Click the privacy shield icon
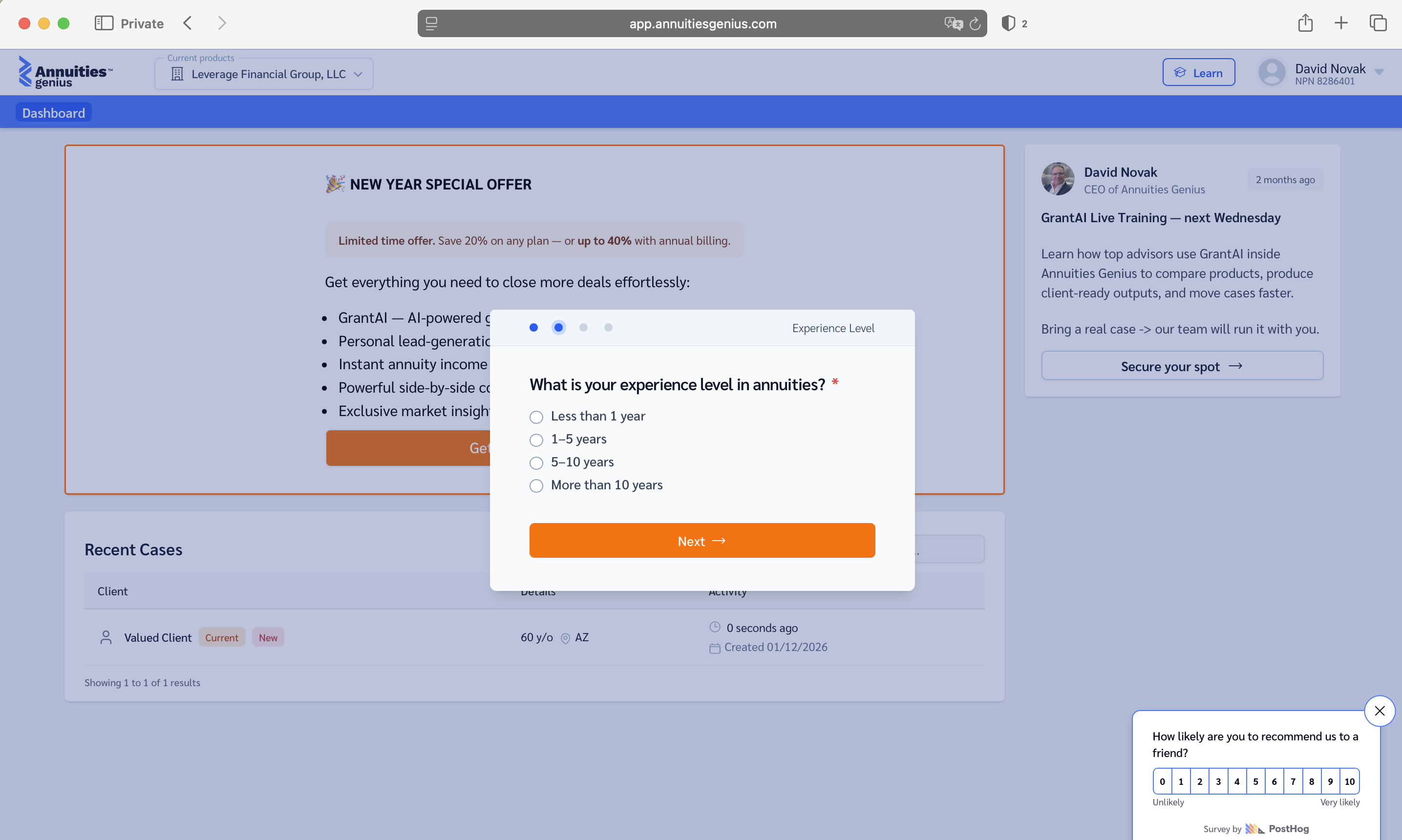This screenshot has width=1402, height=840. click(1007, 23)
